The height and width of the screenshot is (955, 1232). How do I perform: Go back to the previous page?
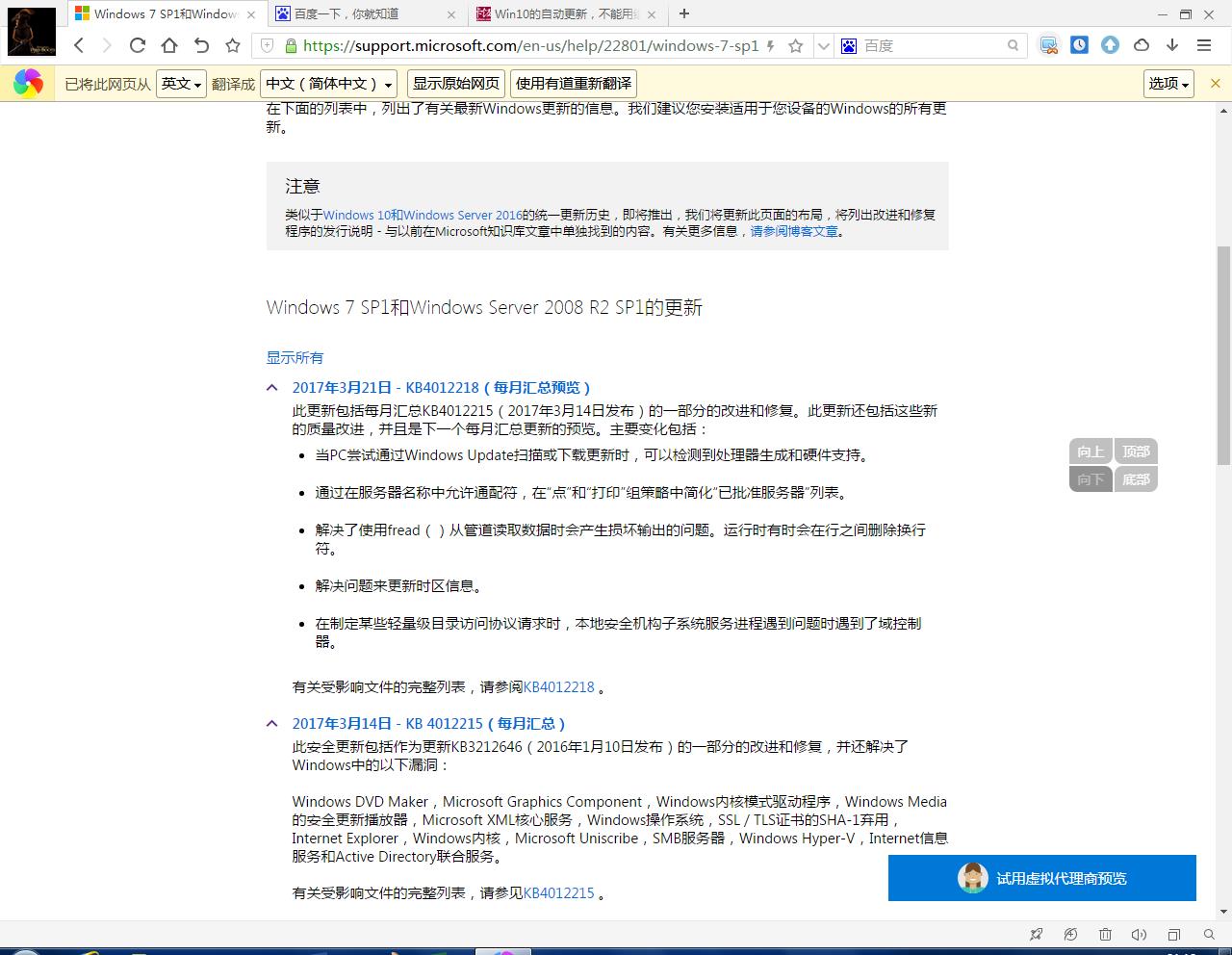pos(80,45)
